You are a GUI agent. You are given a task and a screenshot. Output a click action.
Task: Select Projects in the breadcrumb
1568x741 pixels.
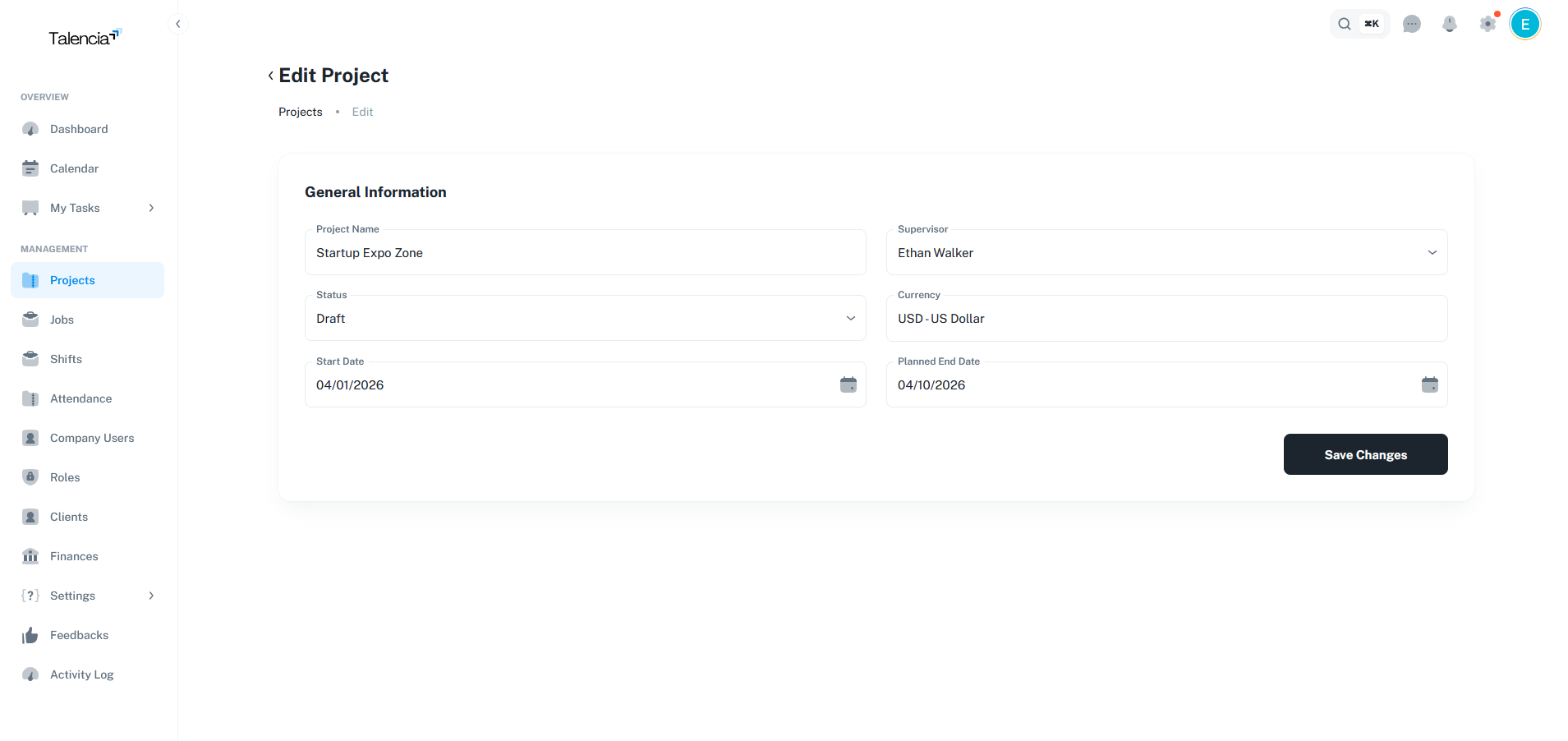pos(300,112)
